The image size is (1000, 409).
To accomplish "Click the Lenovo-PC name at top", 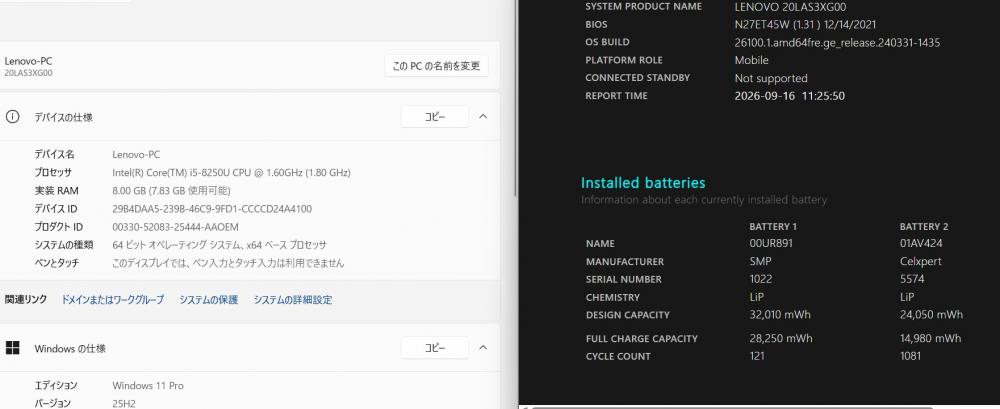I will click(x=28, y=61).
